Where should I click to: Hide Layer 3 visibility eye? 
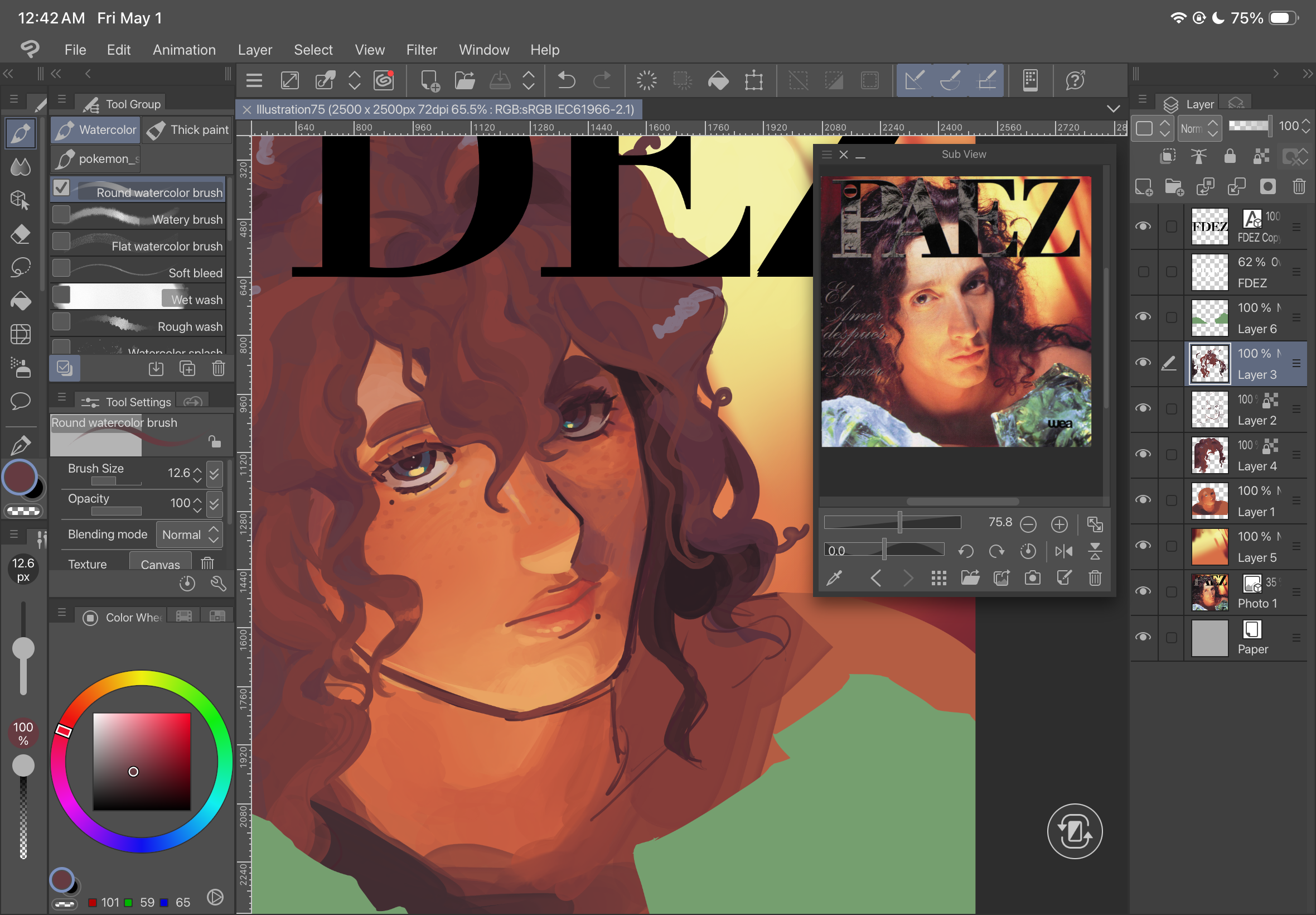point(1143,363)
